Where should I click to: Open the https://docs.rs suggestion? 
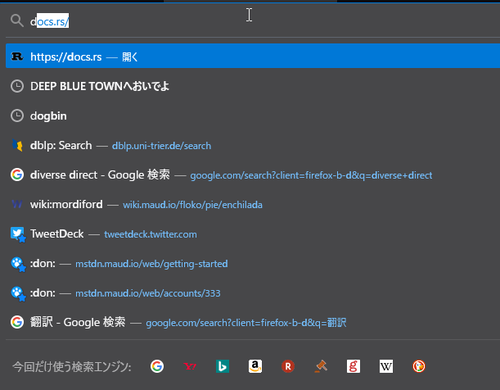click(253, 56)
